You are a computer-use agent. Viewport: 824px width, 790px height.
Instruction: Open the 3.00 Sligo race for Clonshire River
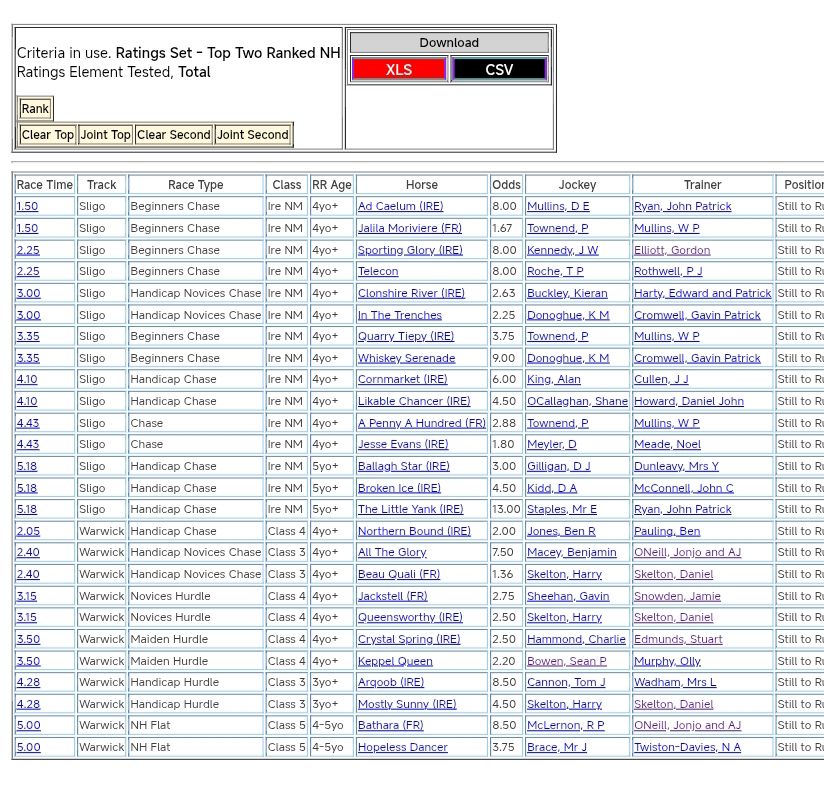(x=28, y=294)
